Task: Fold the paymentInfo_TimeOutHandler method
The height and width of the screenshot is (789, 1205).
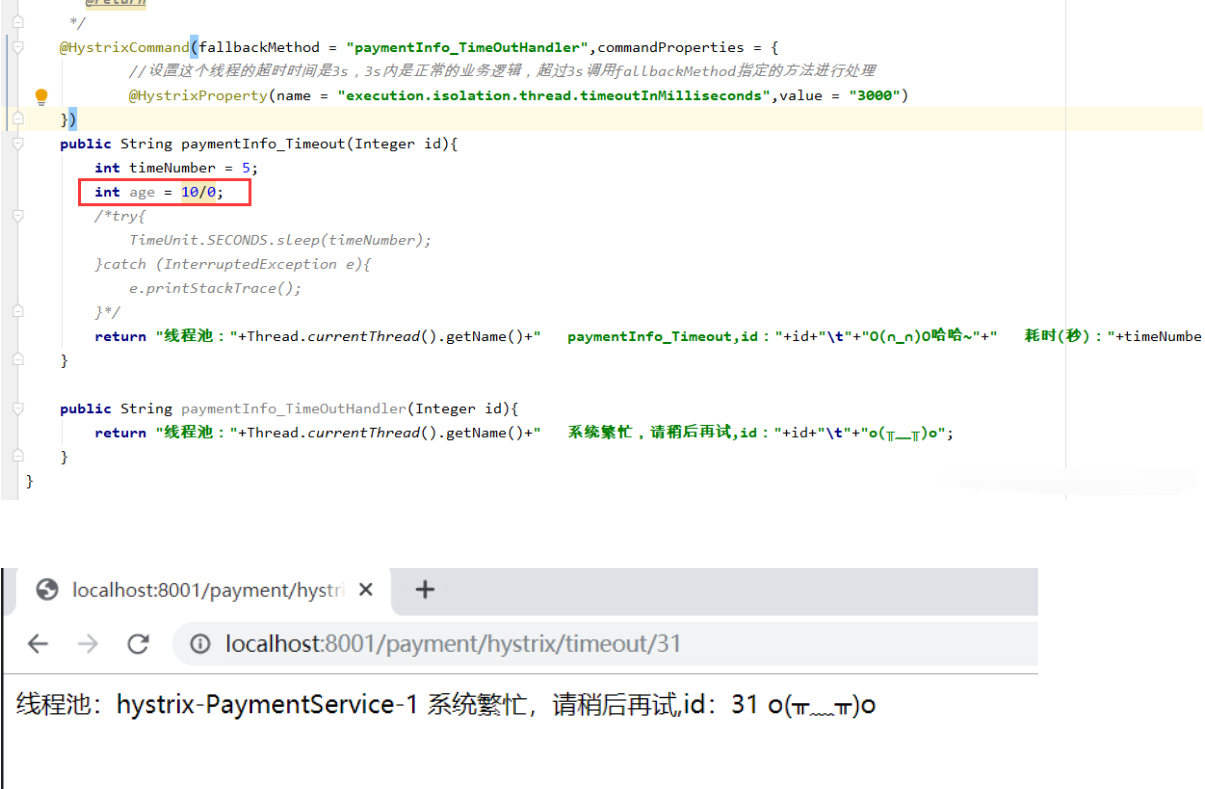Action: (18, 409)
